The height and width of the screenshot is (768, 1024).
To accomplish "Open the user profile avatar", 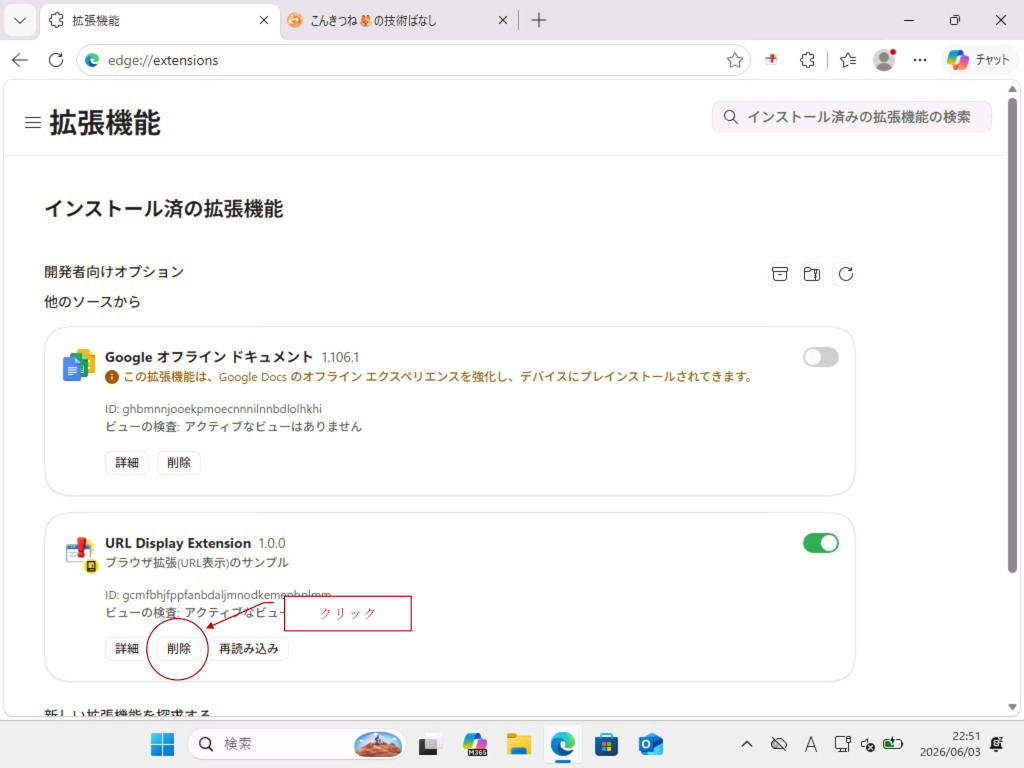I will click(x=884, y=60).
